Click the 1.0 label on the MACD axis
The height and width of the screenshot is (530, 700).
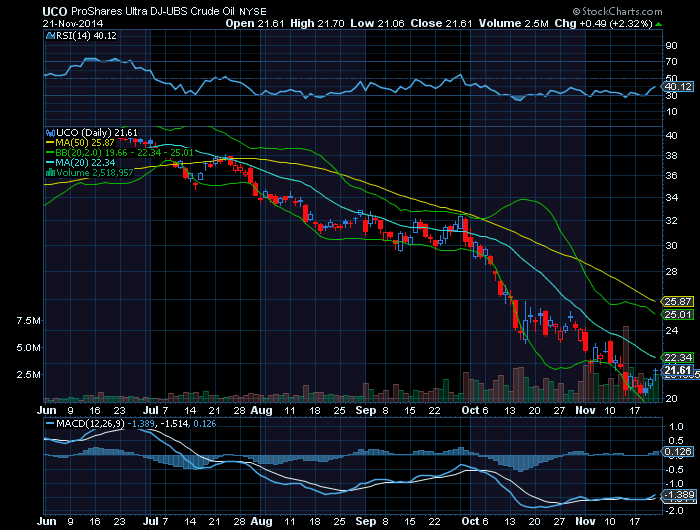click(x=677, y=427)
